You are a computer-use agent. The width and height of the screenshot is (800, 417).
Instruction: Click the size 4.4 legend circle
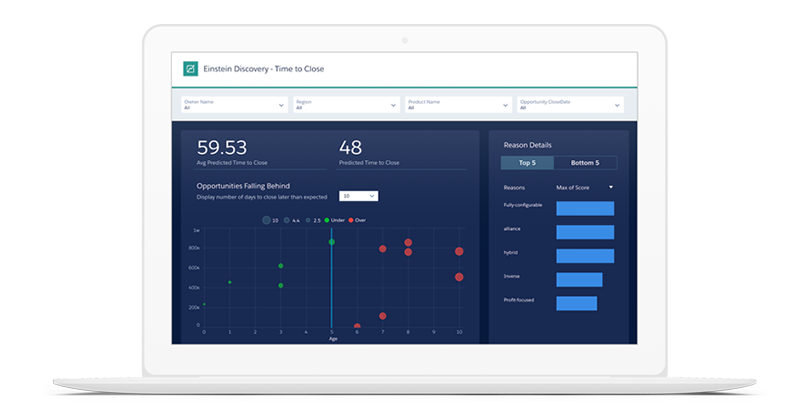tap(287, 220)
